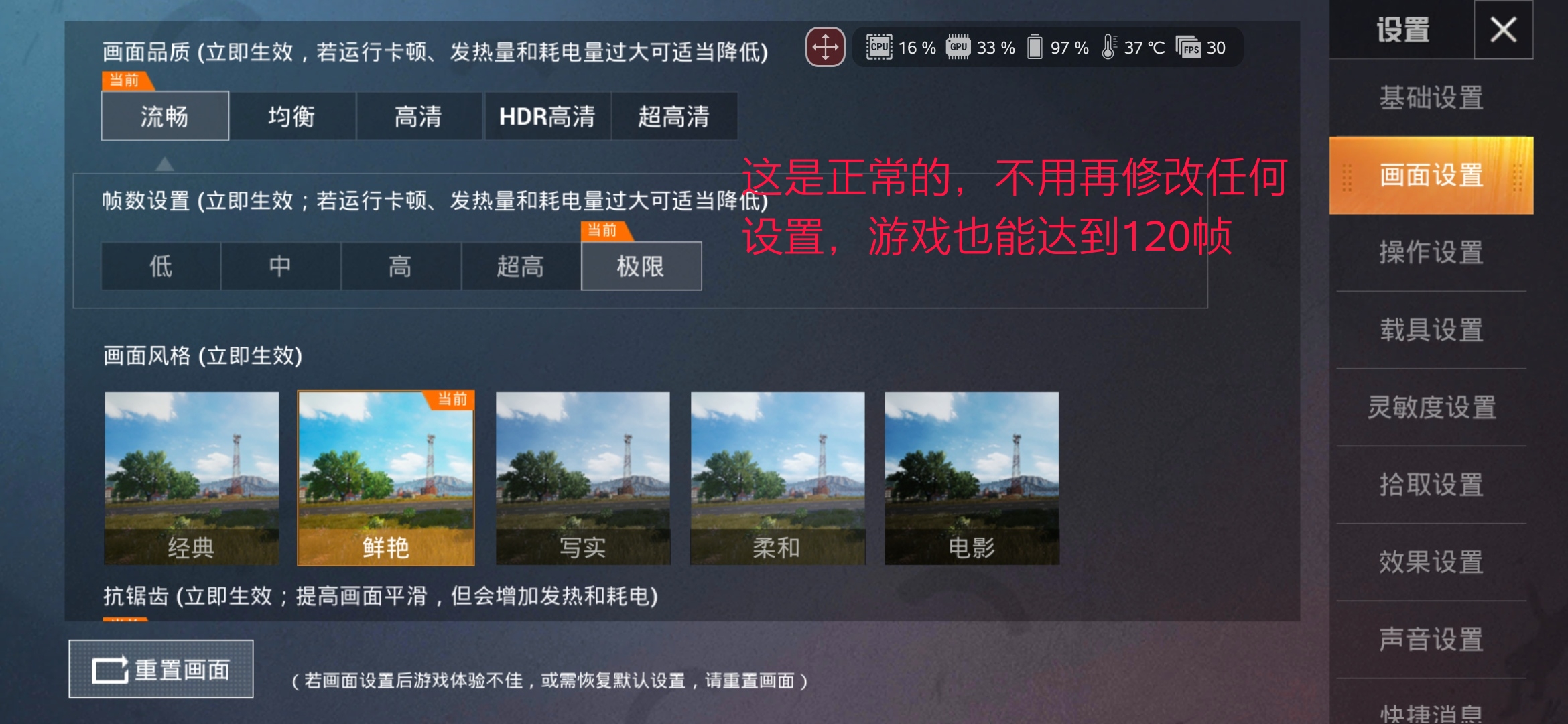Click the move-overlay crosshair icon

tap(825, 47)
